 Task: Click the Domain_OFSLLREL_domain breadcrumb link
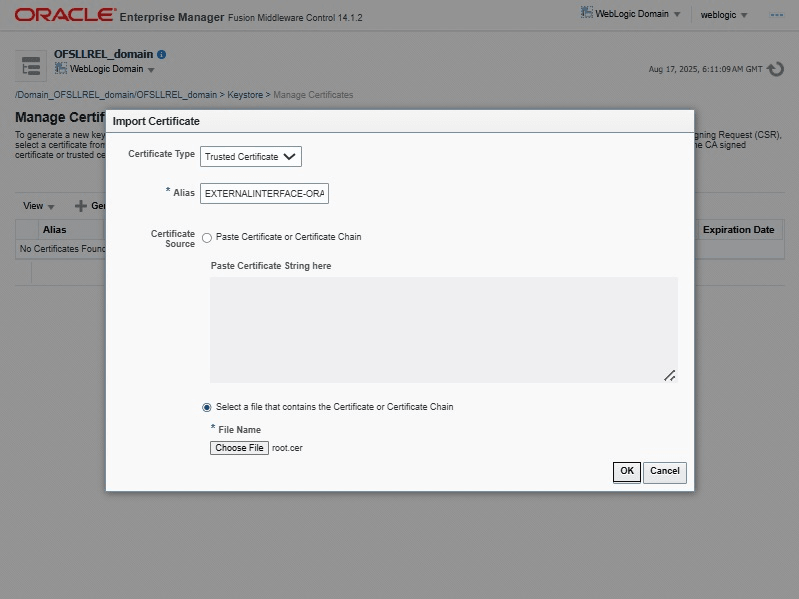(x=116, y=95)
